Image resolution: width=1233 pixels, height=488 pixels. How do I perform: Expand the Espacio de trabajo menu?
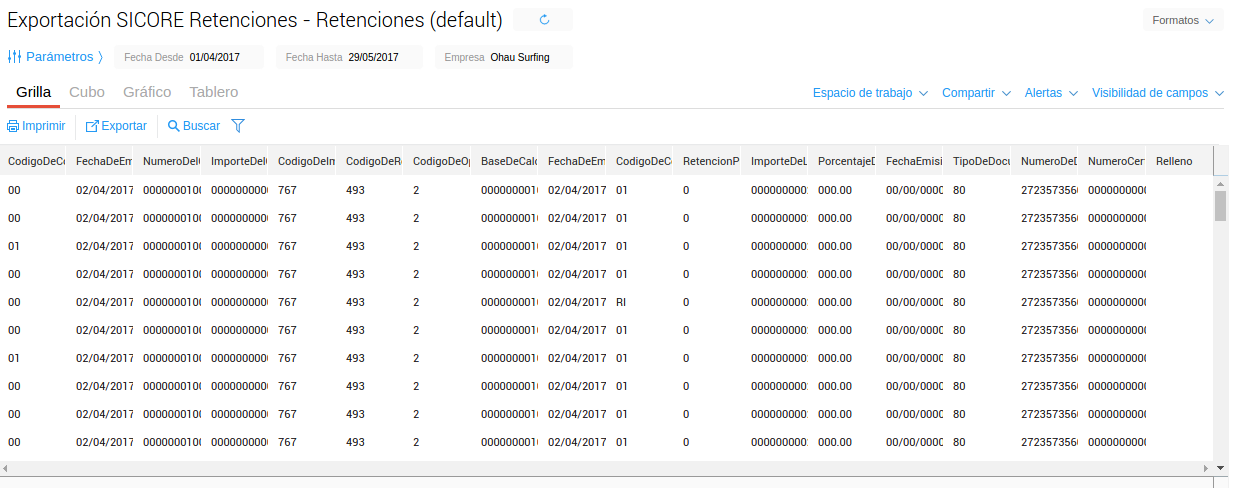click(x=870, y=93)
